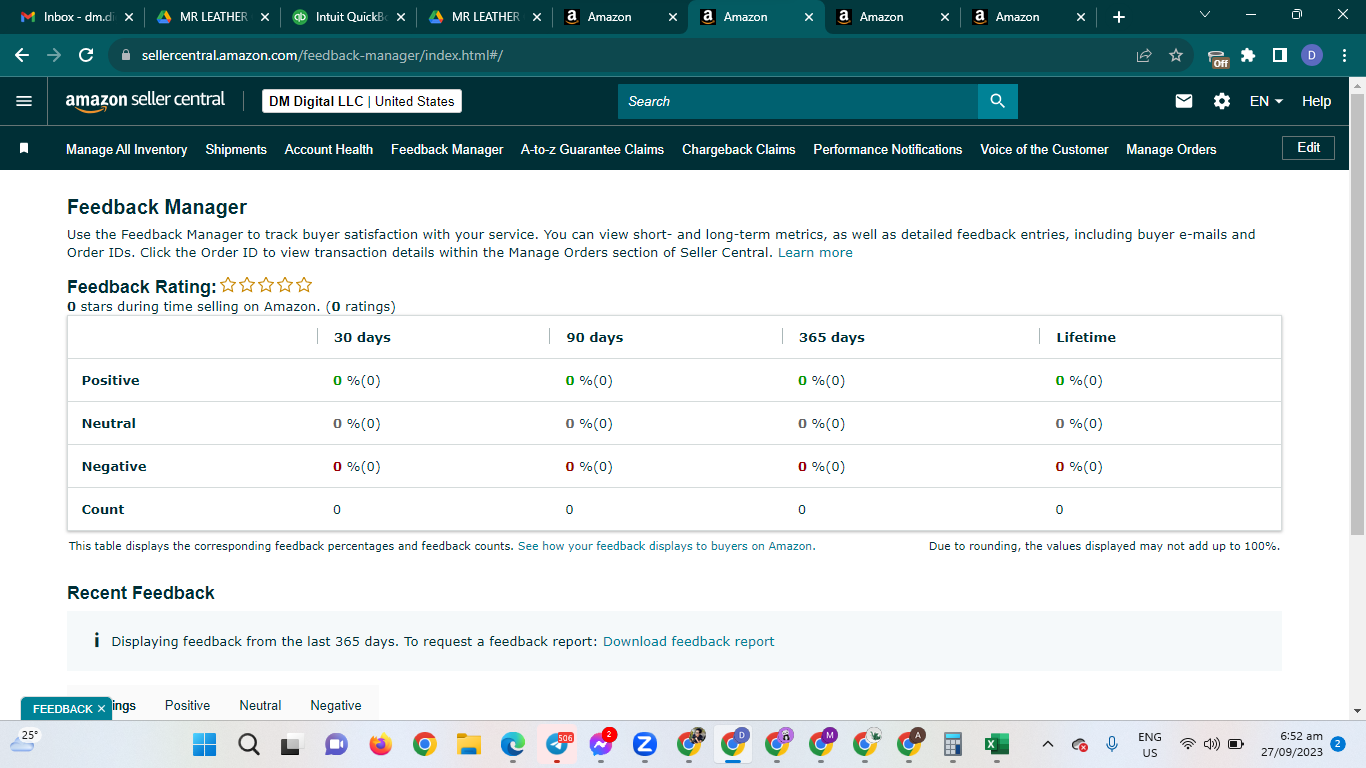Click the browser forward arrow
The image size is (1366, 768).
coord(54,56)
